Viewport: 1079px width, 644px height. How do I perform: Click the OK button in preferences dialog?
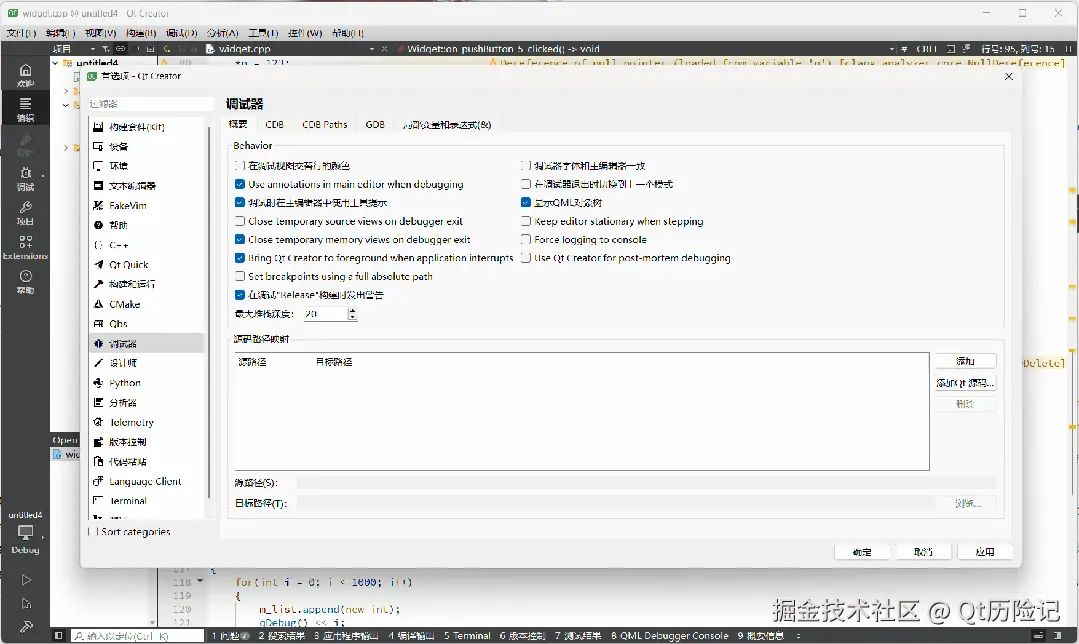point(862,552)
